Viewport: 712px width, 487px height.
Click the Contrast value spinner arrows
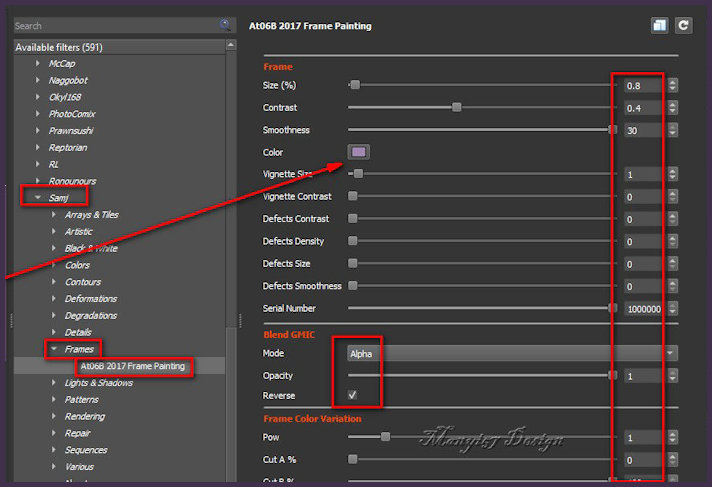673,108
